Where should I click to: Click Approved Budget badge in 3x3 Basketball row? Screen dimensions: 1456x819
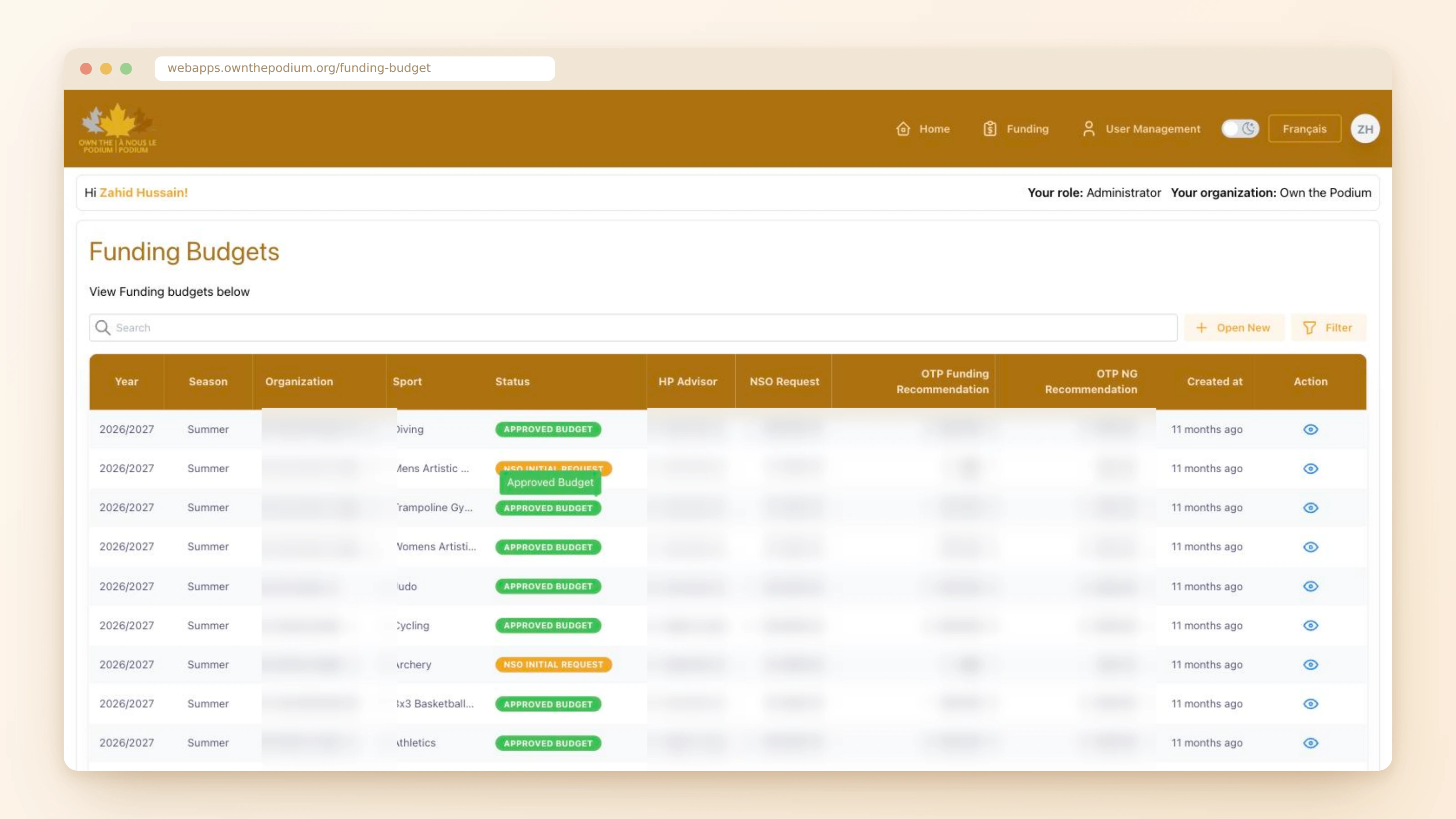(x=548, y=704)
